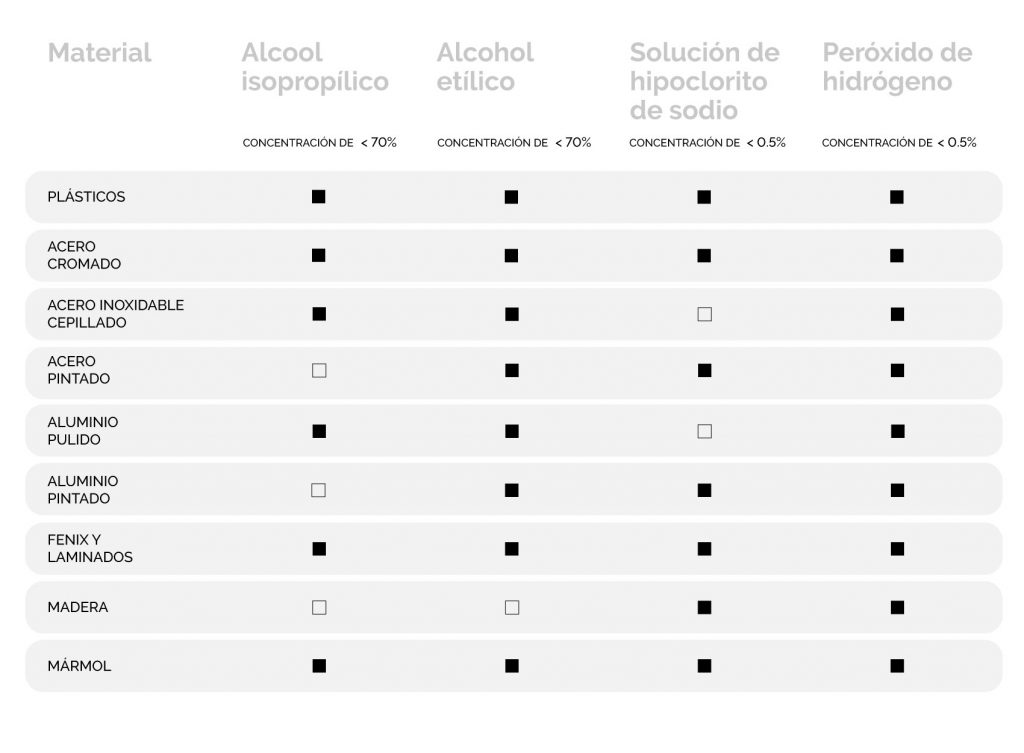Click empty box for Acero Pintado isopropílico
This screenshot has height=753, width=1024.
[319, 370]
